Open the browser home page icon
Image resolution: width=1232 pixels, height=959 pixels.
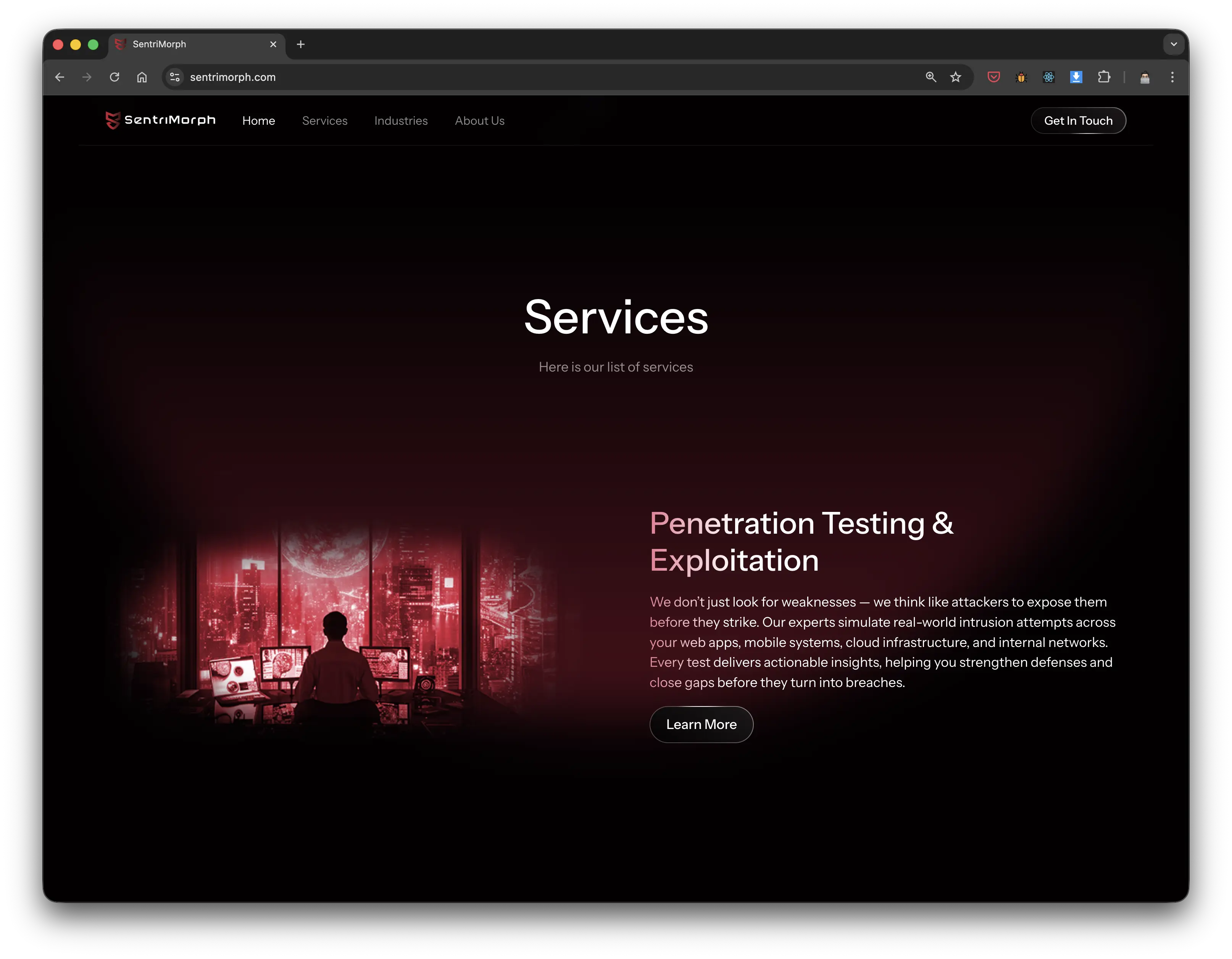(x=142, y=77)
